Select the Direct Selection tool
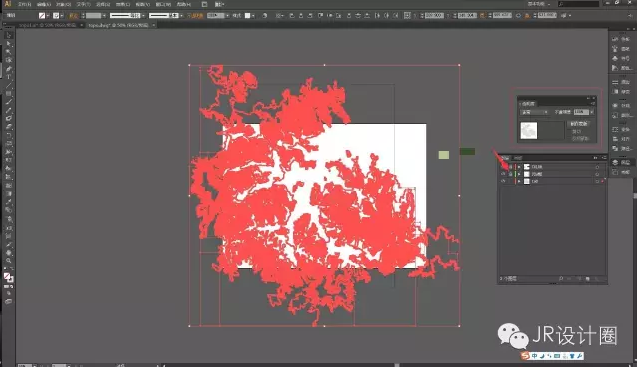 pos(9,43)
